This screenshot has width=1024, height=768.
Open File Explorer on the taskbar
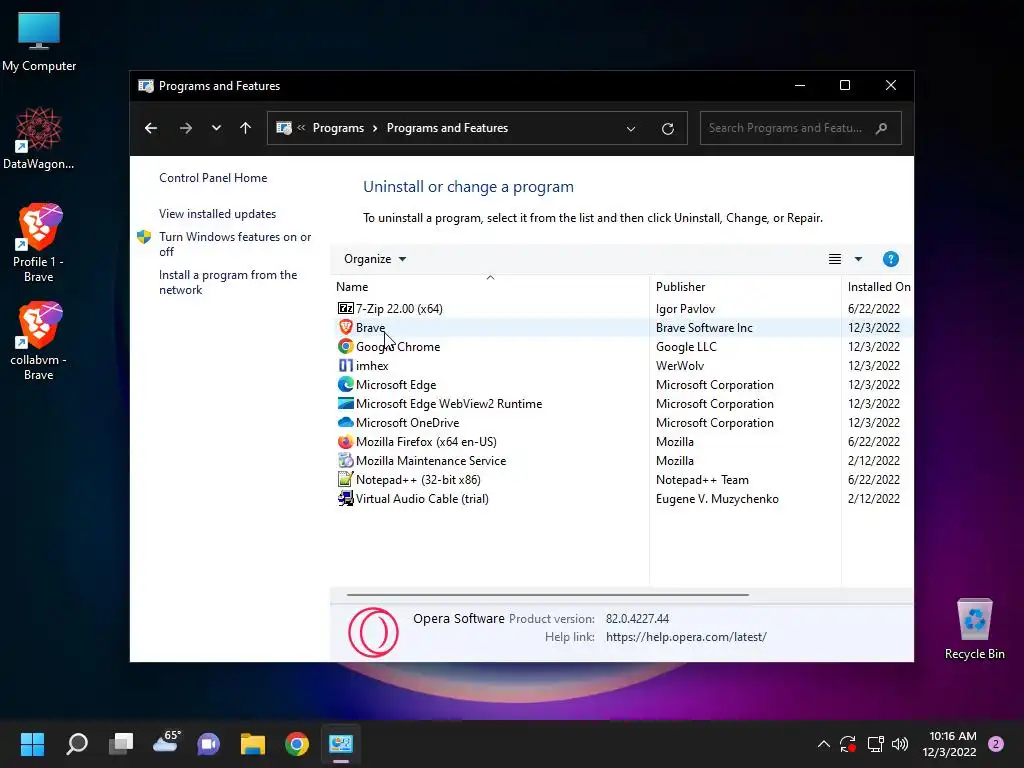(x=253, y=743)
